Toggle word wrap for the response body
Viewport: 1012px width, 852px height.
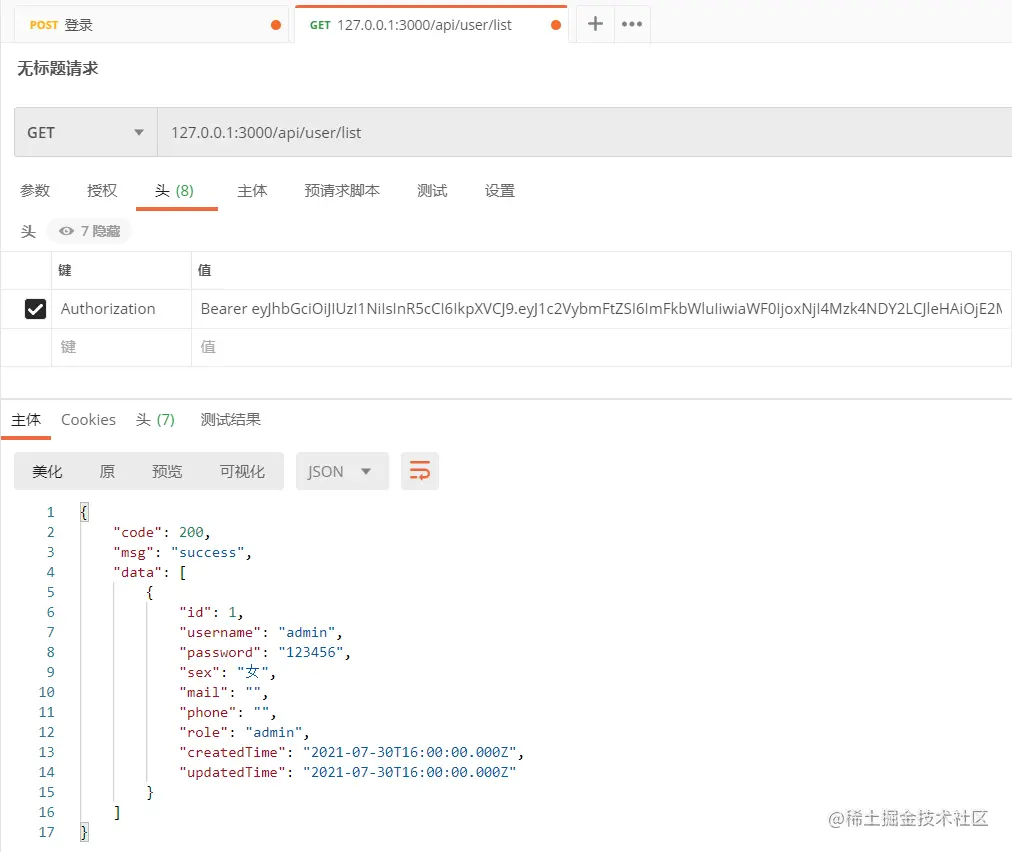click(420, 471)
